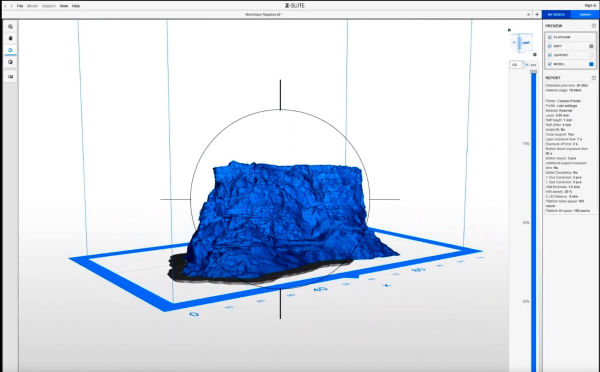Select the zoom magnifier tool
The width and height of the screenshot is (600, 372).
(x=10, y=27)
